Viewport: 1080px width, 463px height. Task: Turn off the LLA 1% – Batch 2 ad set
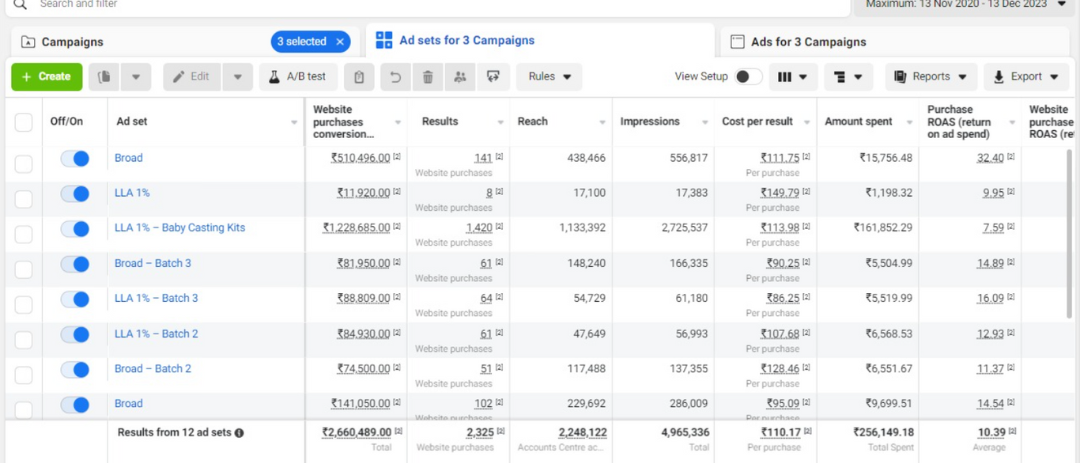(x=74, y=334)
